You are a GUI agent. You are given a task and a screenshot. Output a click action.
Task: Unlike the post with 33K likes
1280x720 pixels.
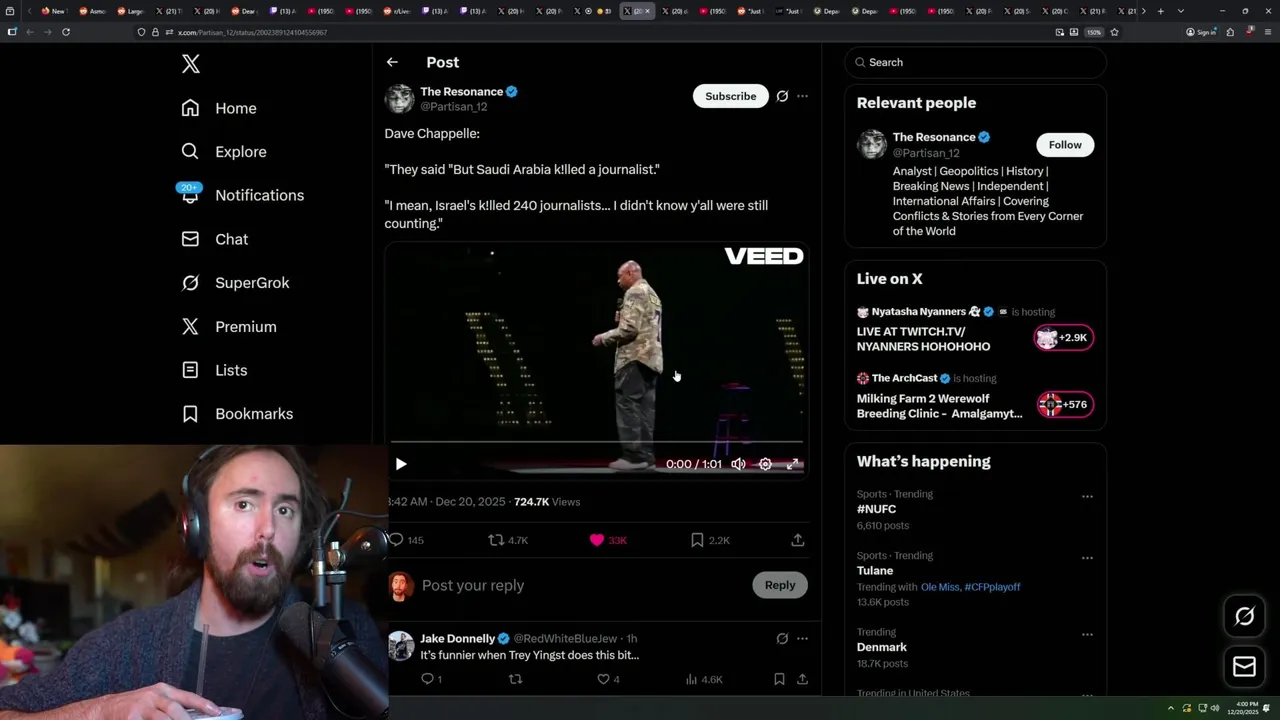(608, 540)
